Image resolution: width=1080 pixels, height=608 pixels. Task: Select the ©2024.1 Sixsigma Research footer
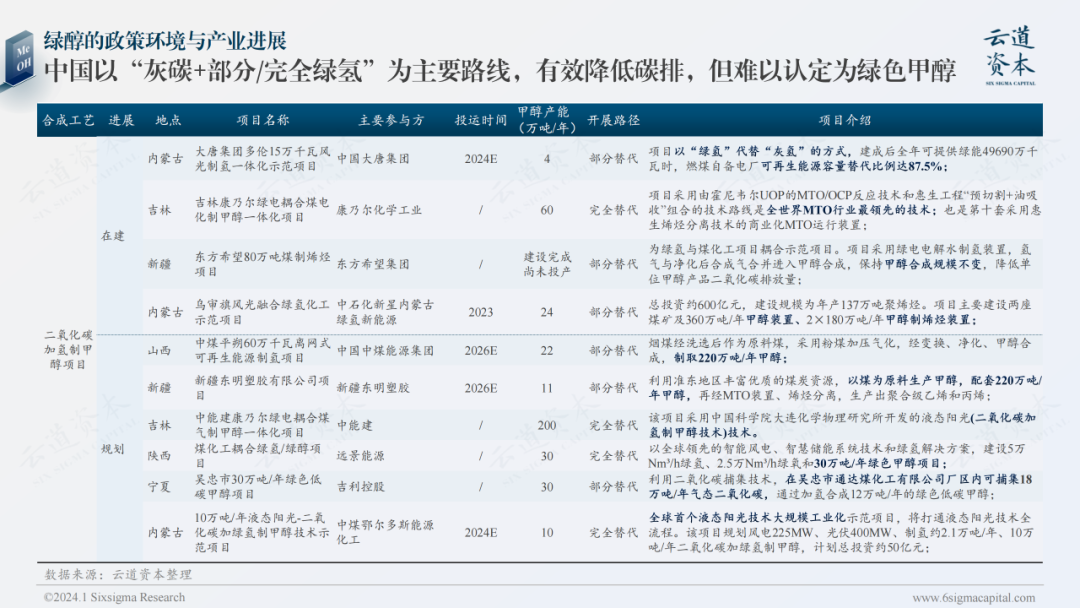tap(114, 598)
